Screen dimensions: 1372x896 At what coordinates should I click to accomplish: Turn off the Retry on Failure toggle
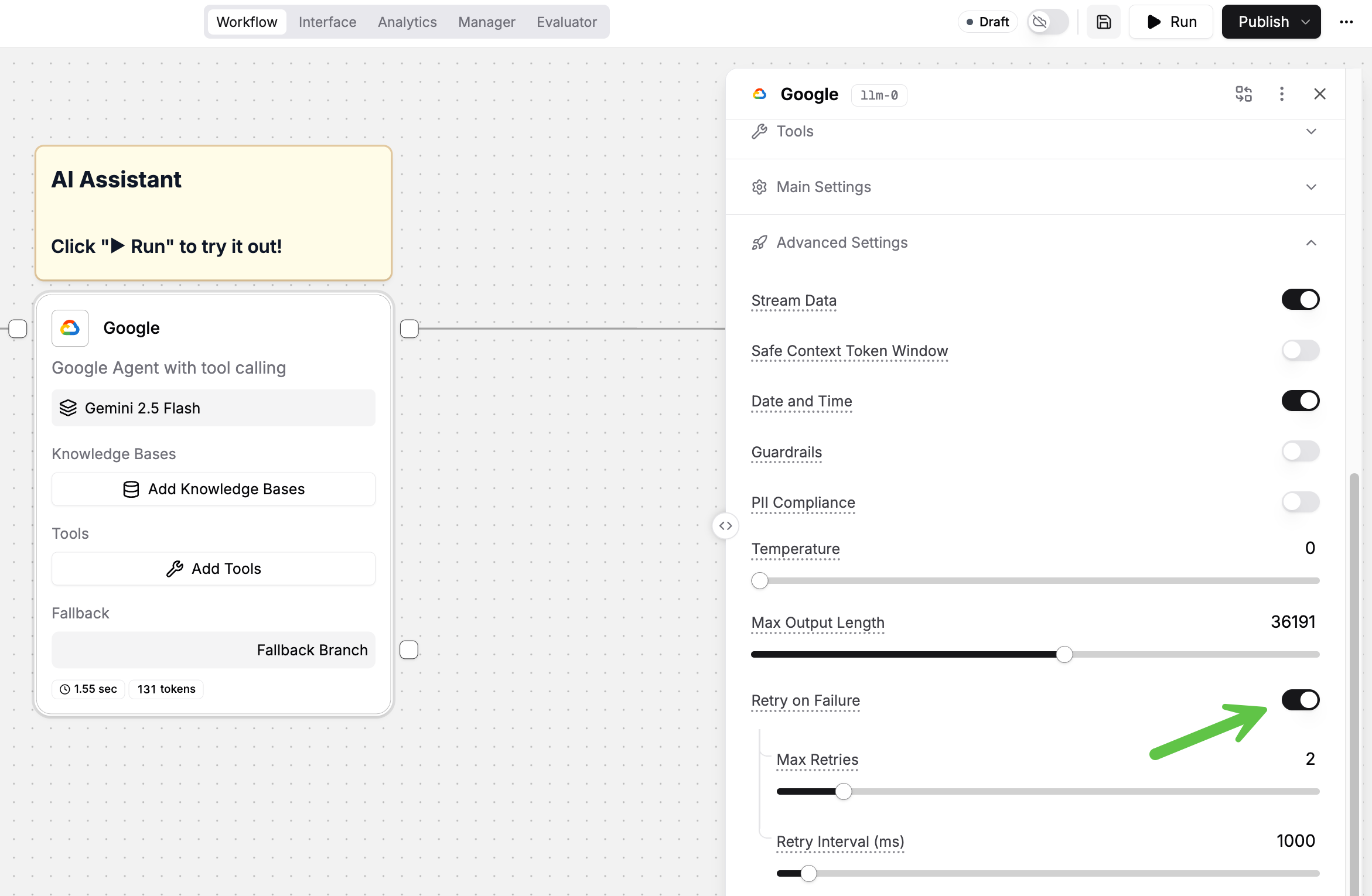(x=1300, y=700)
